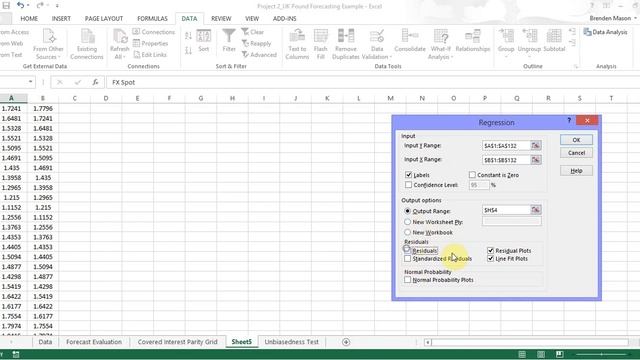Open the INSERT ribbon tab
The image size is (640, 360).
(61, 19)
